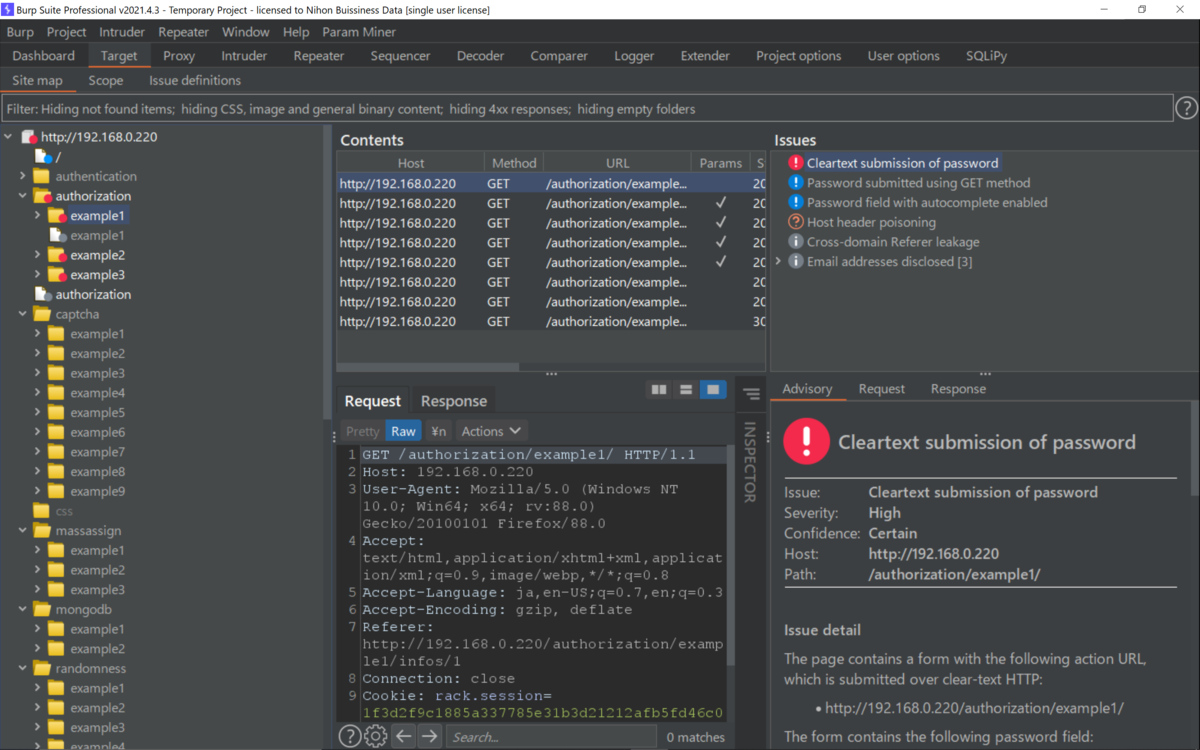Open the Scope sub-tab
This screenshot has height=750, width=1200.
[x=106, y=80]
